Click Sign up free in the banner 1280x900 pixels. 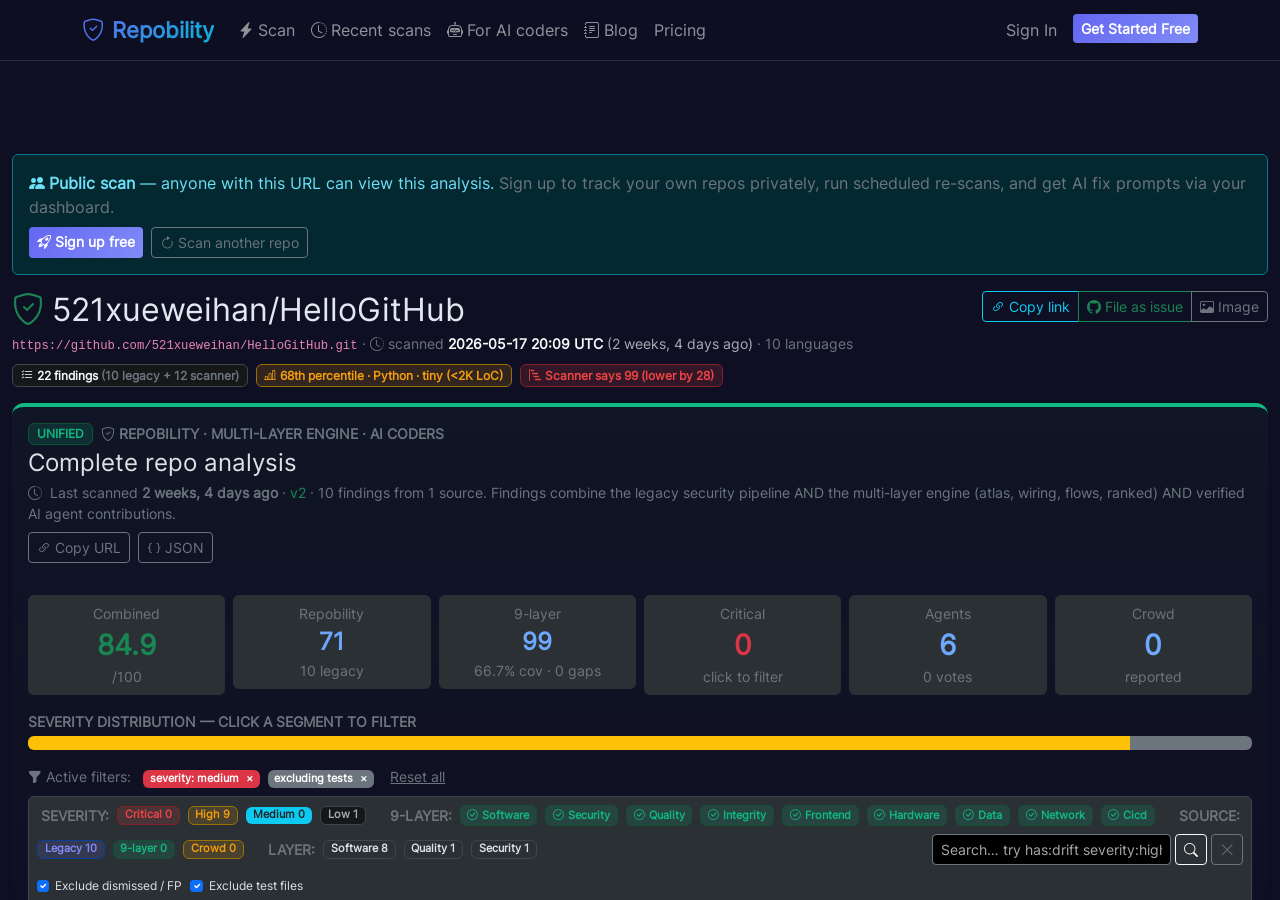pos(86,242)
